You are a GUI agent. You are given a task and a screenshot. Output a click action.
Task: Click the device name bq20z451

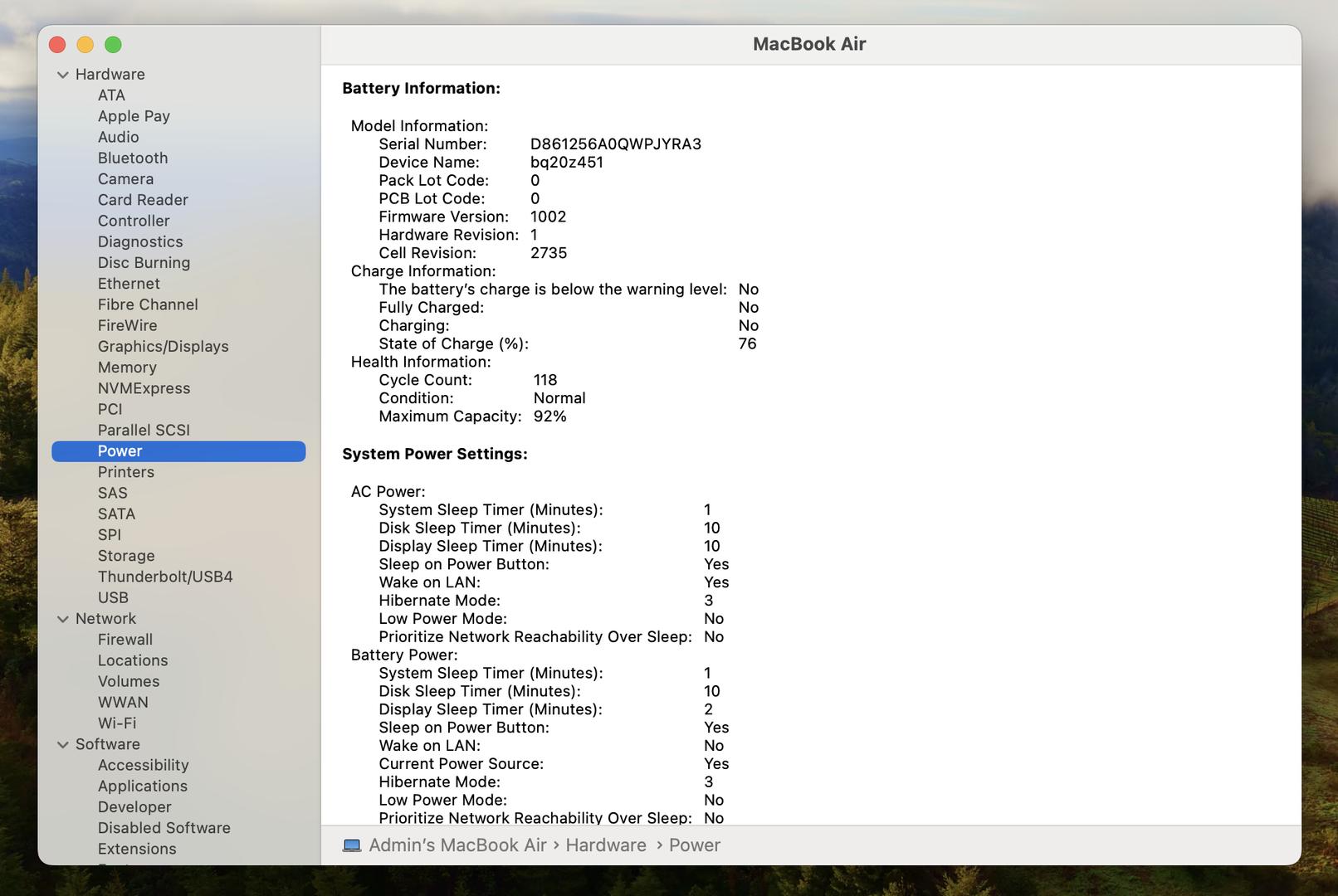tap(567, 163)
